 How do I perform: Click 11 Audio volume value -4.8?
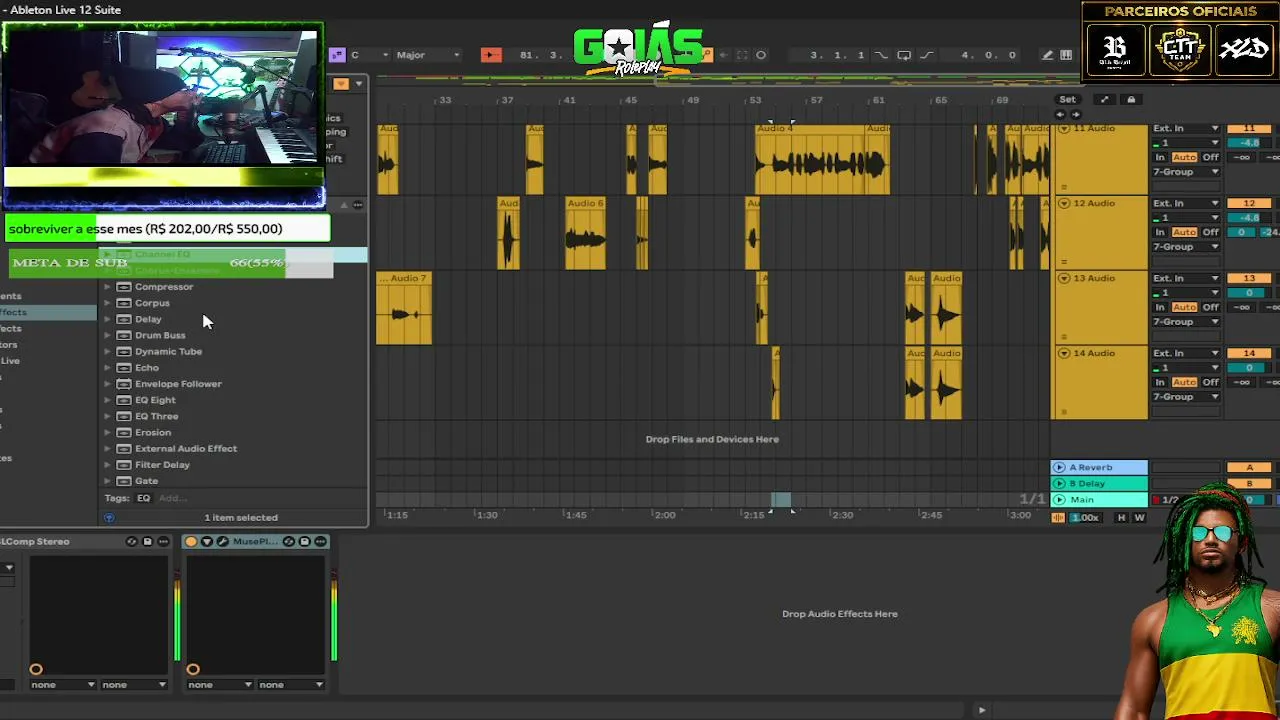coord(1249,143)
